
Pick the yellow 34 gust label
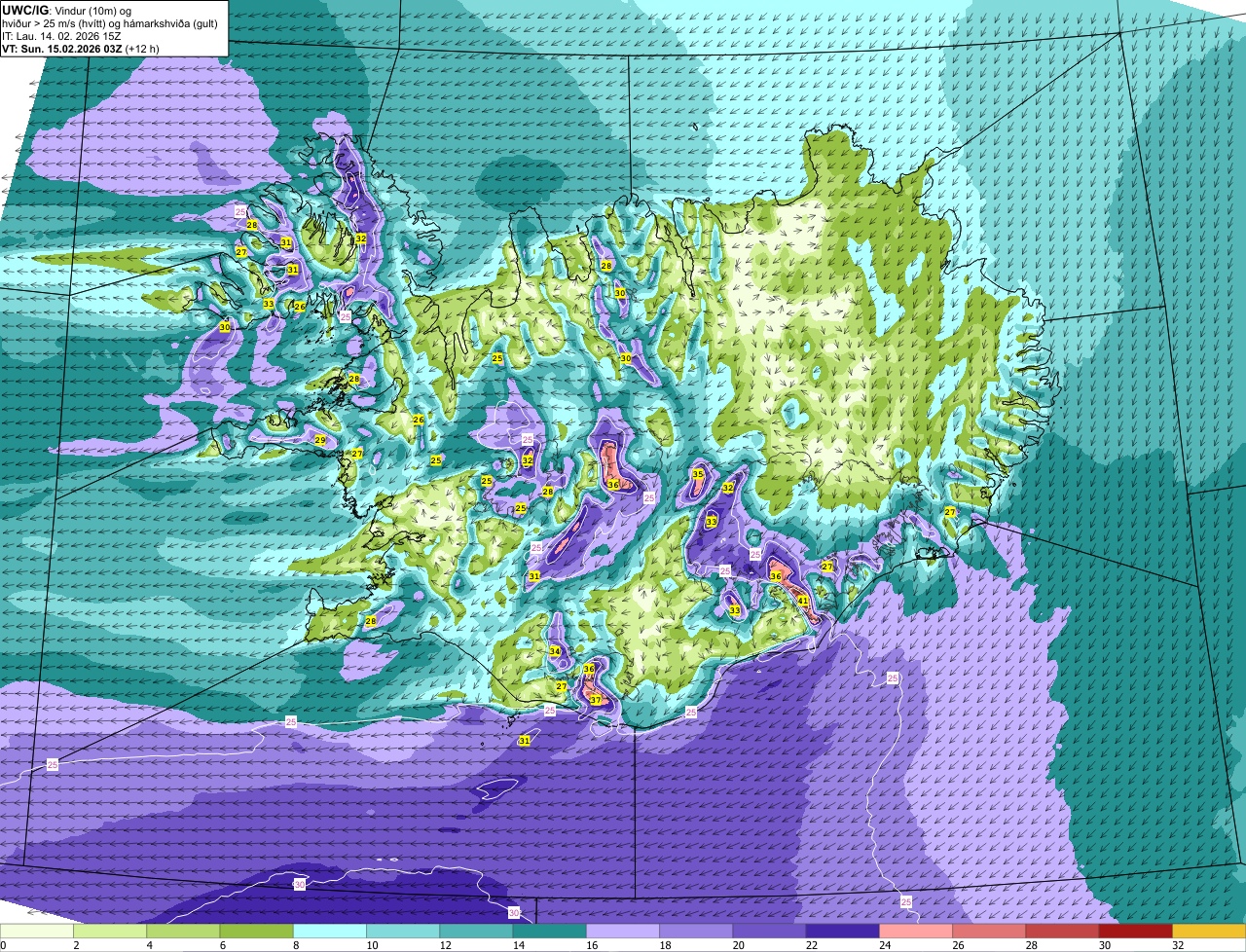click(555, 651)
